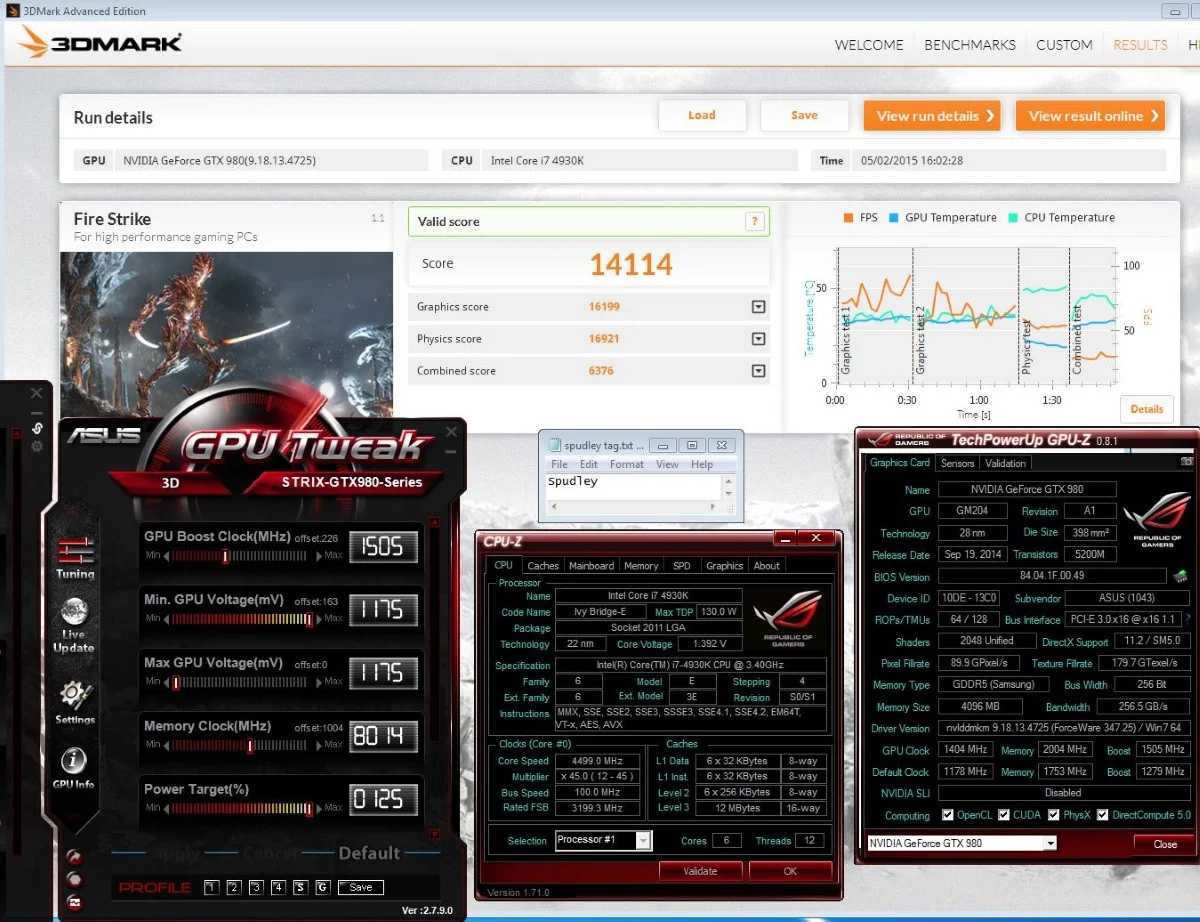The image size is (1200, 922).
Task: Toggle the PhysX checkbox
Action: (1053, 815)
